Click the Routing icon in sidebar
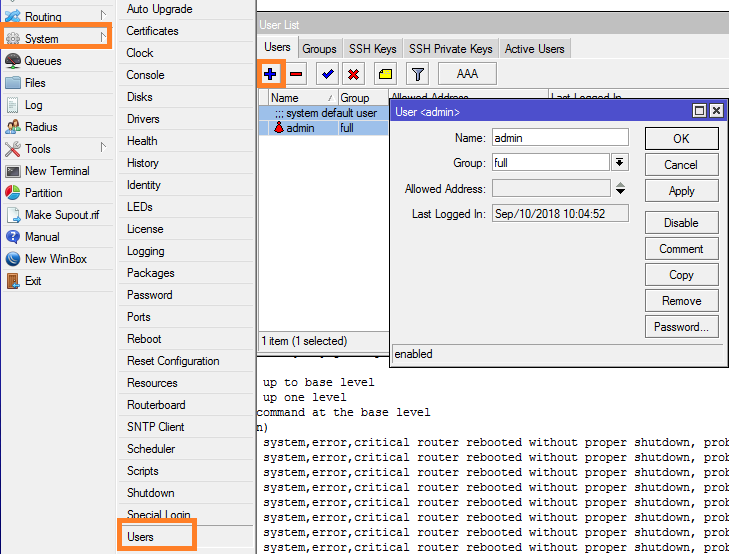 pos(13,16)
